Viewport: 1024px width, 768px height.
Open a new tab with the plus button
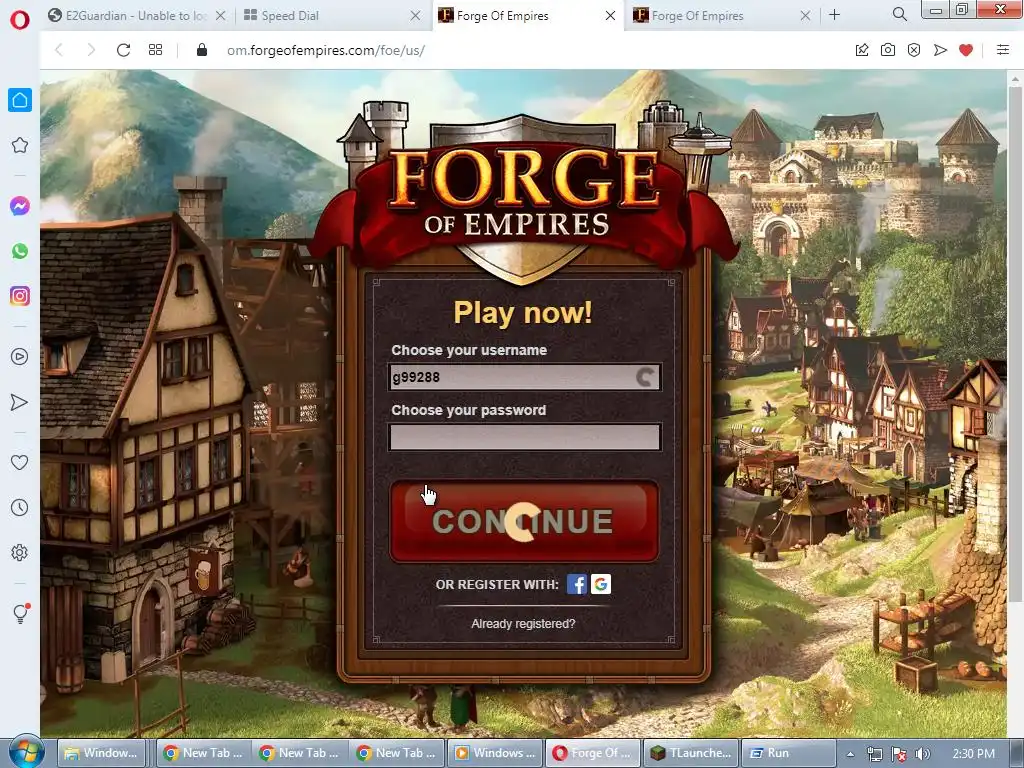point(835,15)
